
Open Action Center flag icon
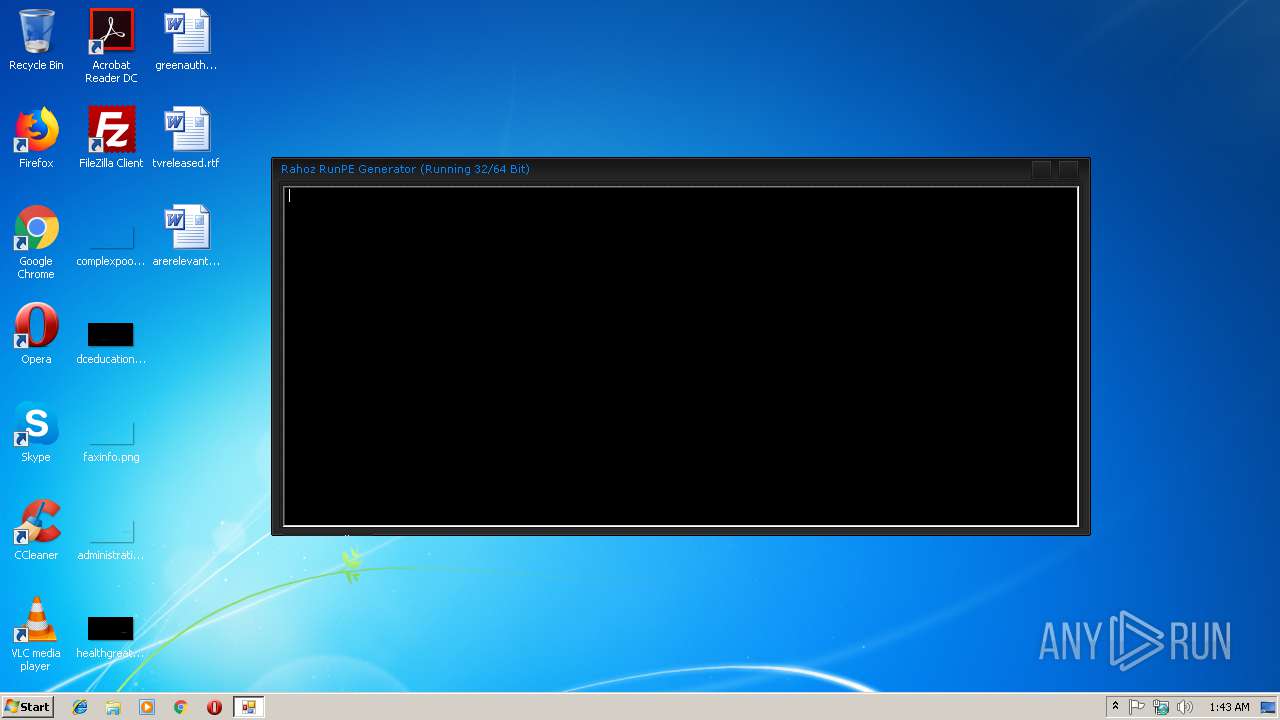click(1137, 707)
